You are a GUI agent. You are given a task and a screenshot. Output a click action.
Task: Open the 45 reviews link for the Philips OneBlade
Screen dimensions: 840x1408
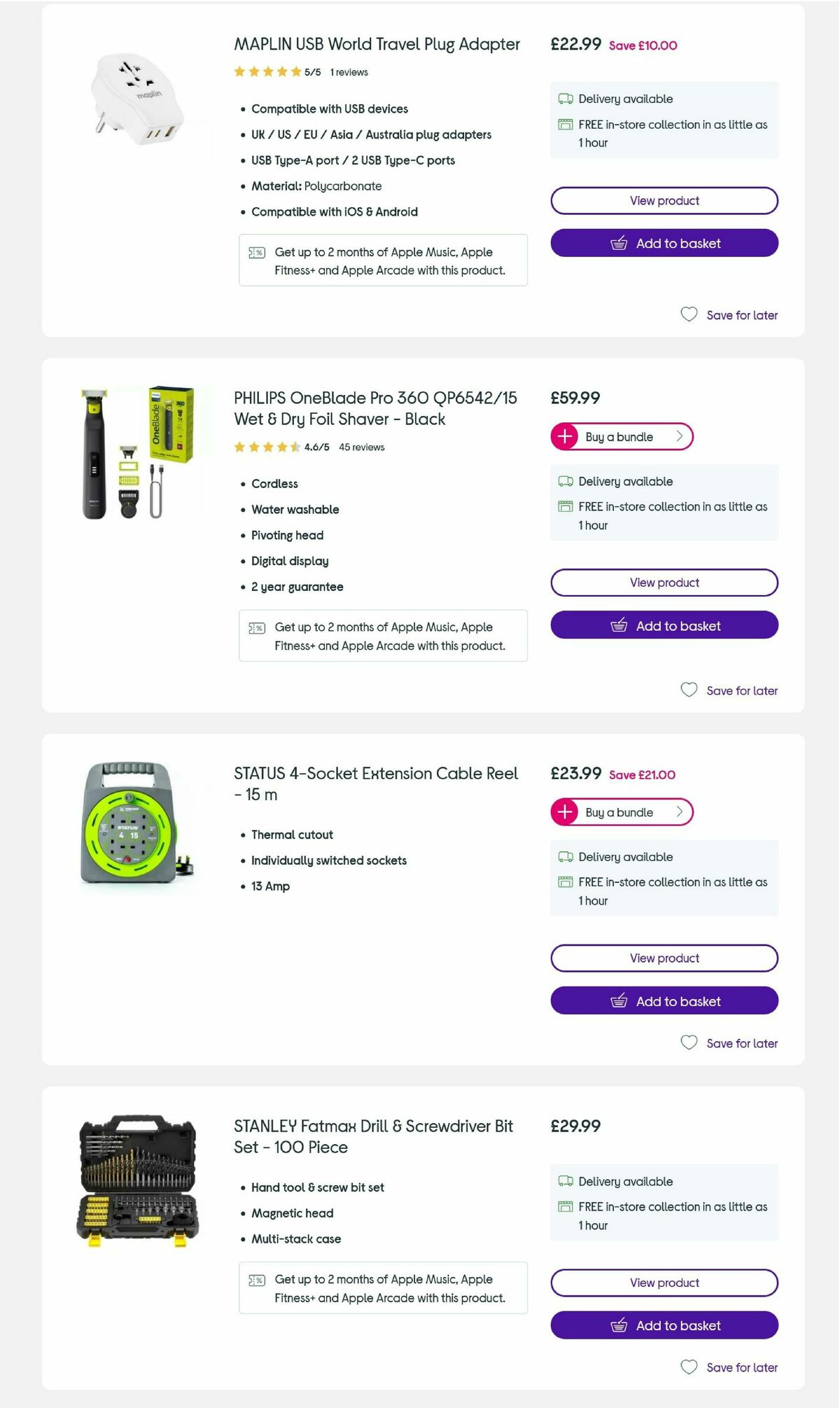361,446
